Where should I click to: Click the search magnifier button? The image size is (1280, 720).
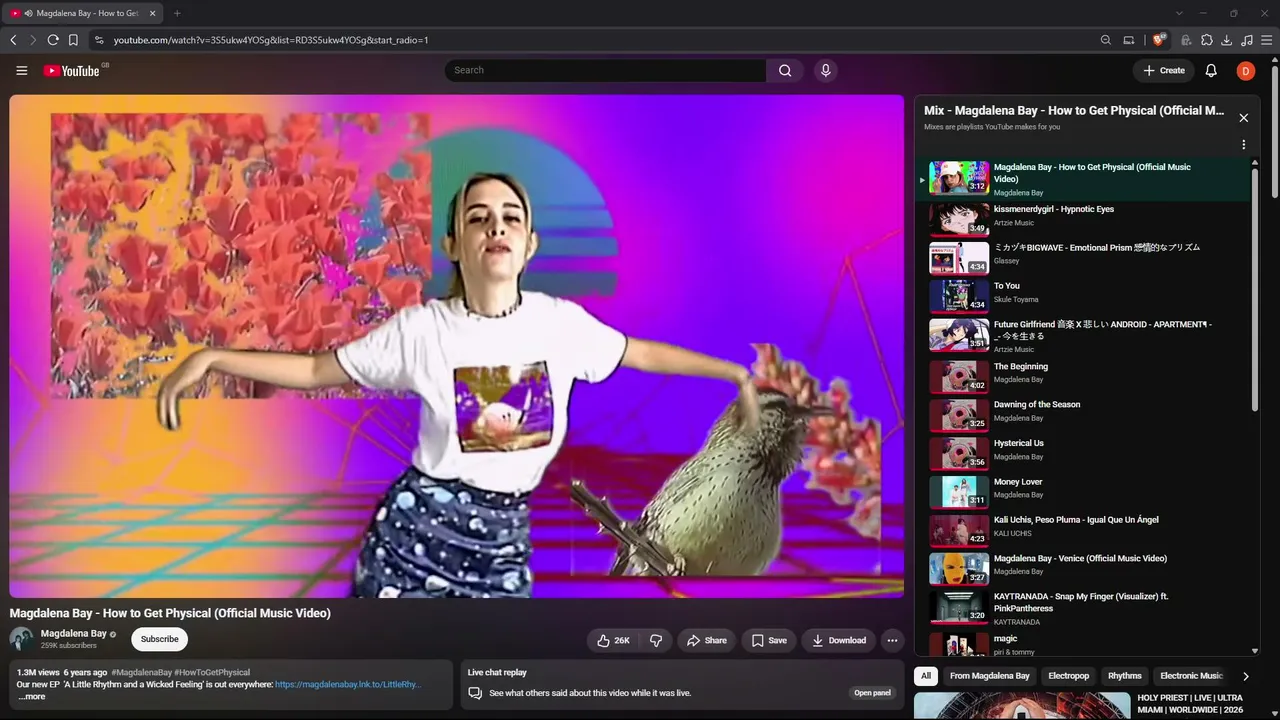click(x=785, y=71)
